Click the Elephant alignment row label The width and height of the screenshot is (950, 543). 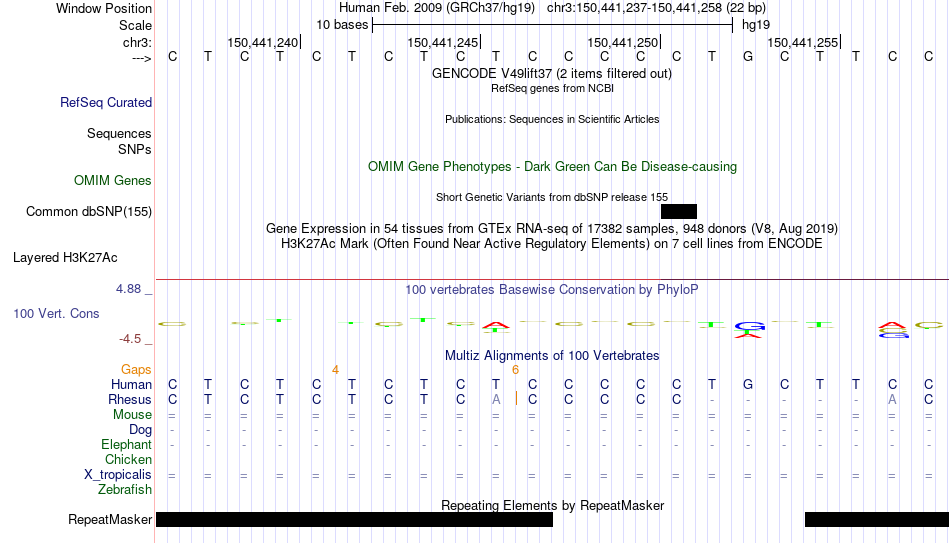(127, 445)
